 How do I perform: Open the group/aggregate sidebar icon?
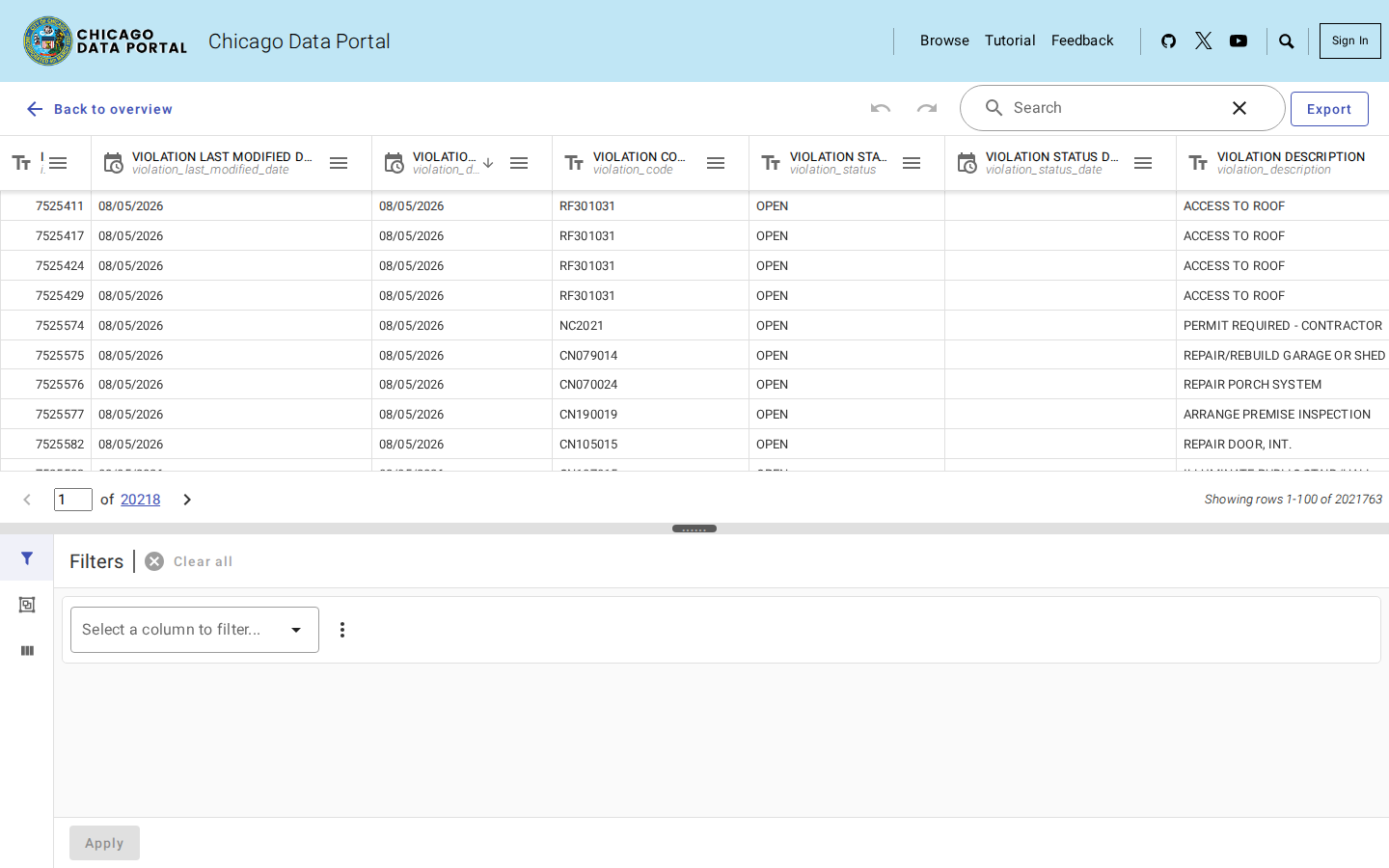tap(27, 605)
